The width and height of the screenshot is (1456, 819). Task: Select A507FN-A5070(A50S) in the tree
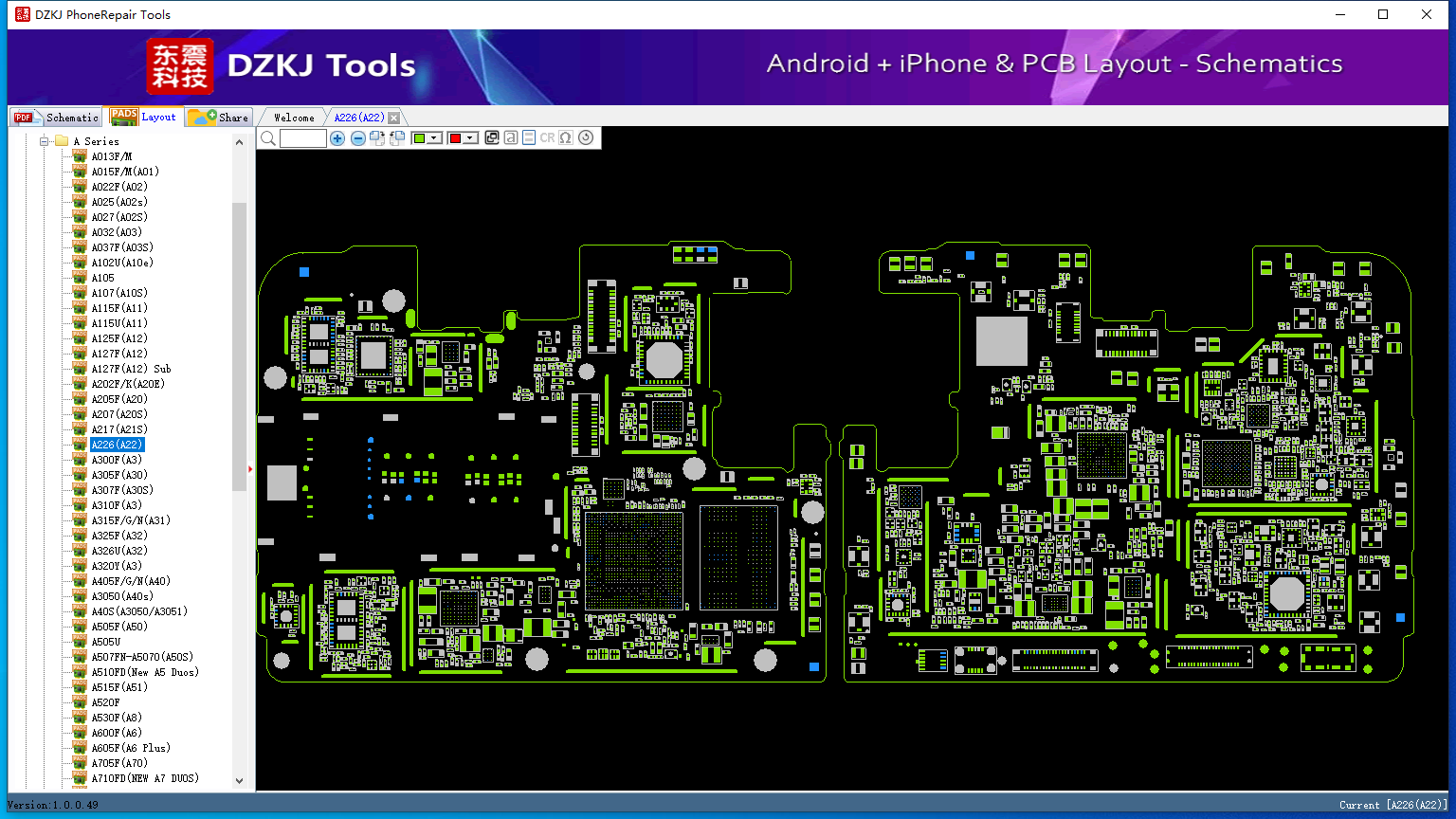coord(142,657)
